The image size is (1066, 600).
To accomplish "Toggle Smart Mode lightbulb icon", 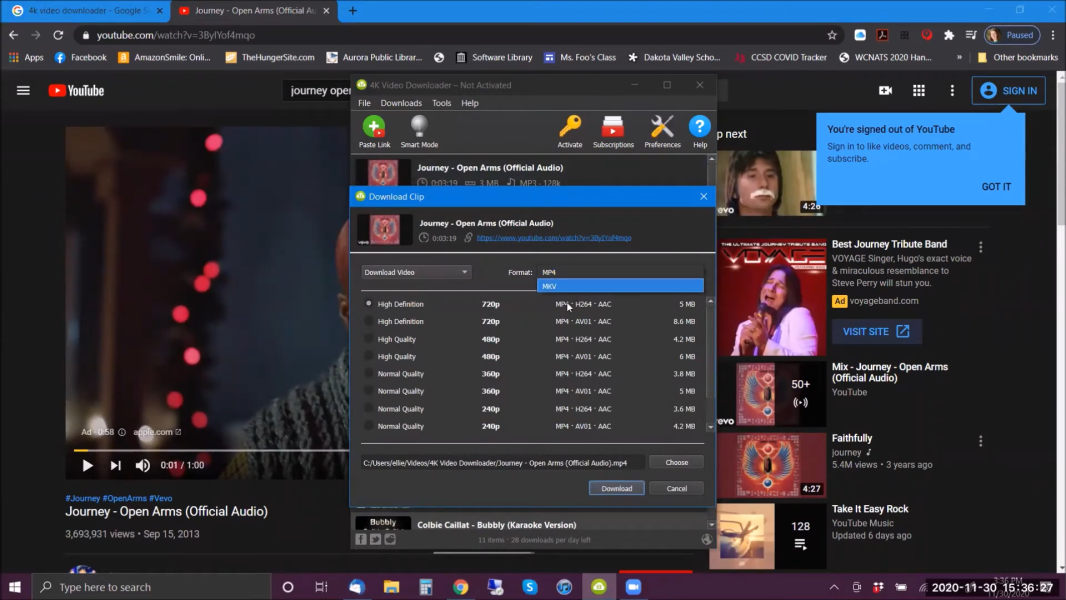I will (x=419, y=127).
